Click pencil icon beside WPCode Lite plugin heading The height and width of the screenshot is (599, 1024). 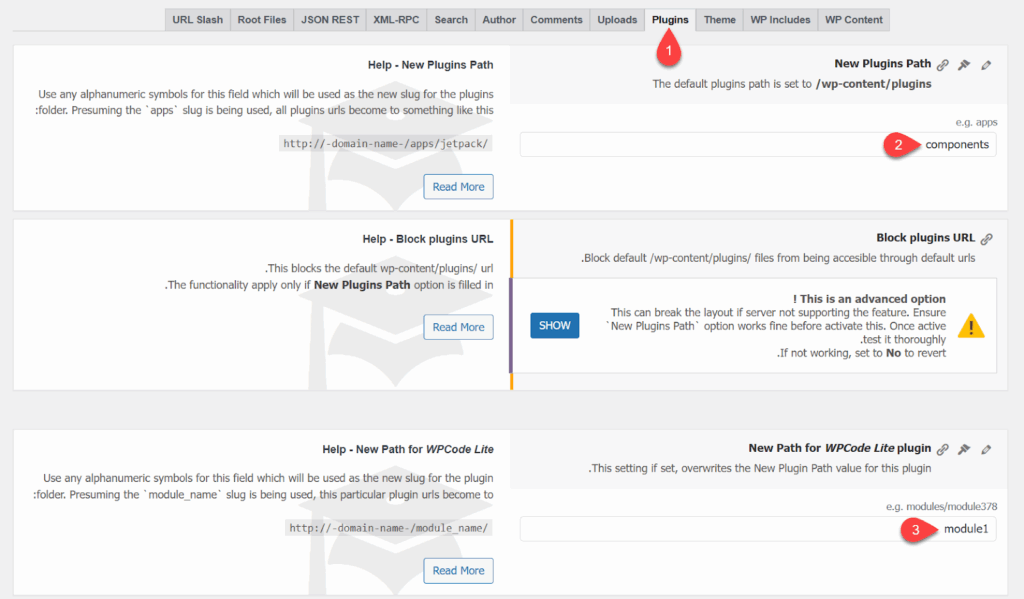[986, 449]
